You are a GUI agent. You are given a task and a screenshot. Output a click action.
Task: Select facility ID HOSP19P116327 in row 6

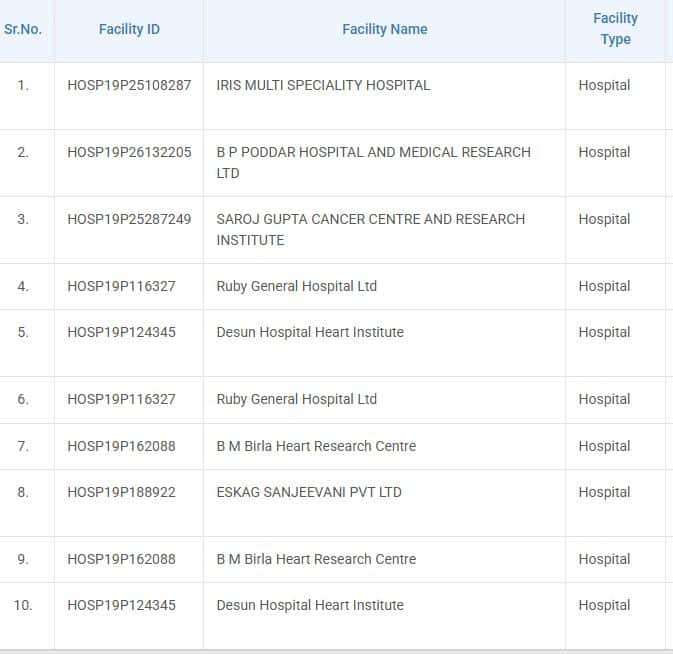coord(121,399)
